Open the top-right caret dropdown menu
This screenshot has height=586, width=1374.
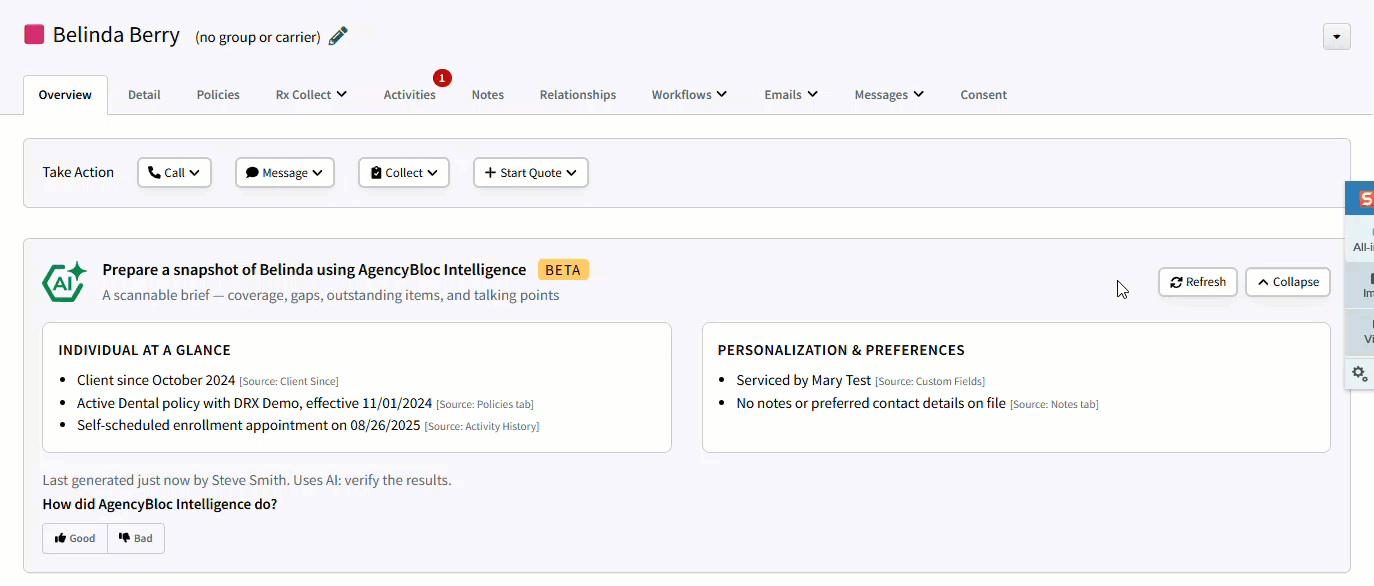point(1336,37)
